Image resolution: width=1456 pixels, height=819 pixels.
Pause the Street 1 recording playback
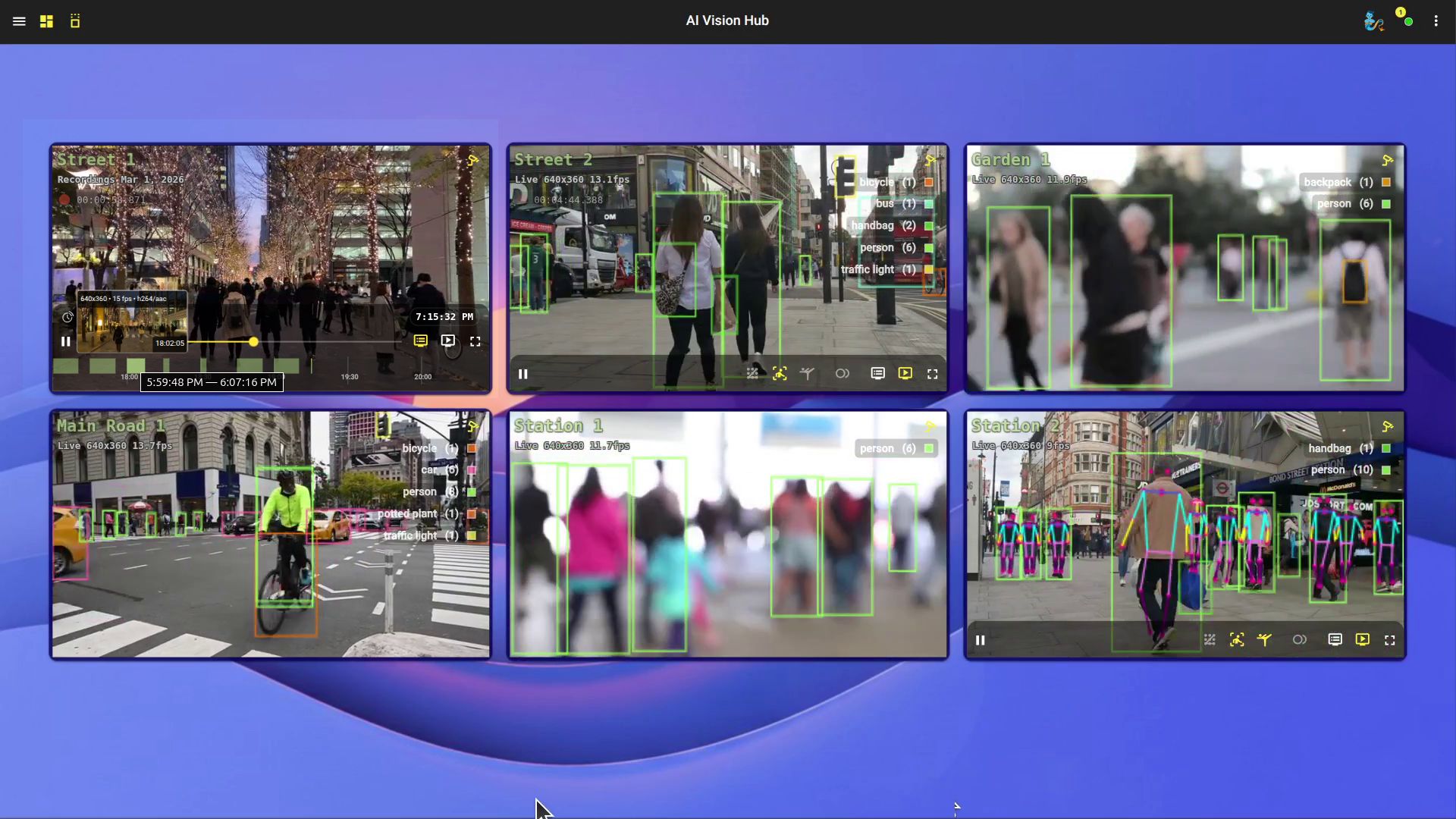click(x=66, y=342)
